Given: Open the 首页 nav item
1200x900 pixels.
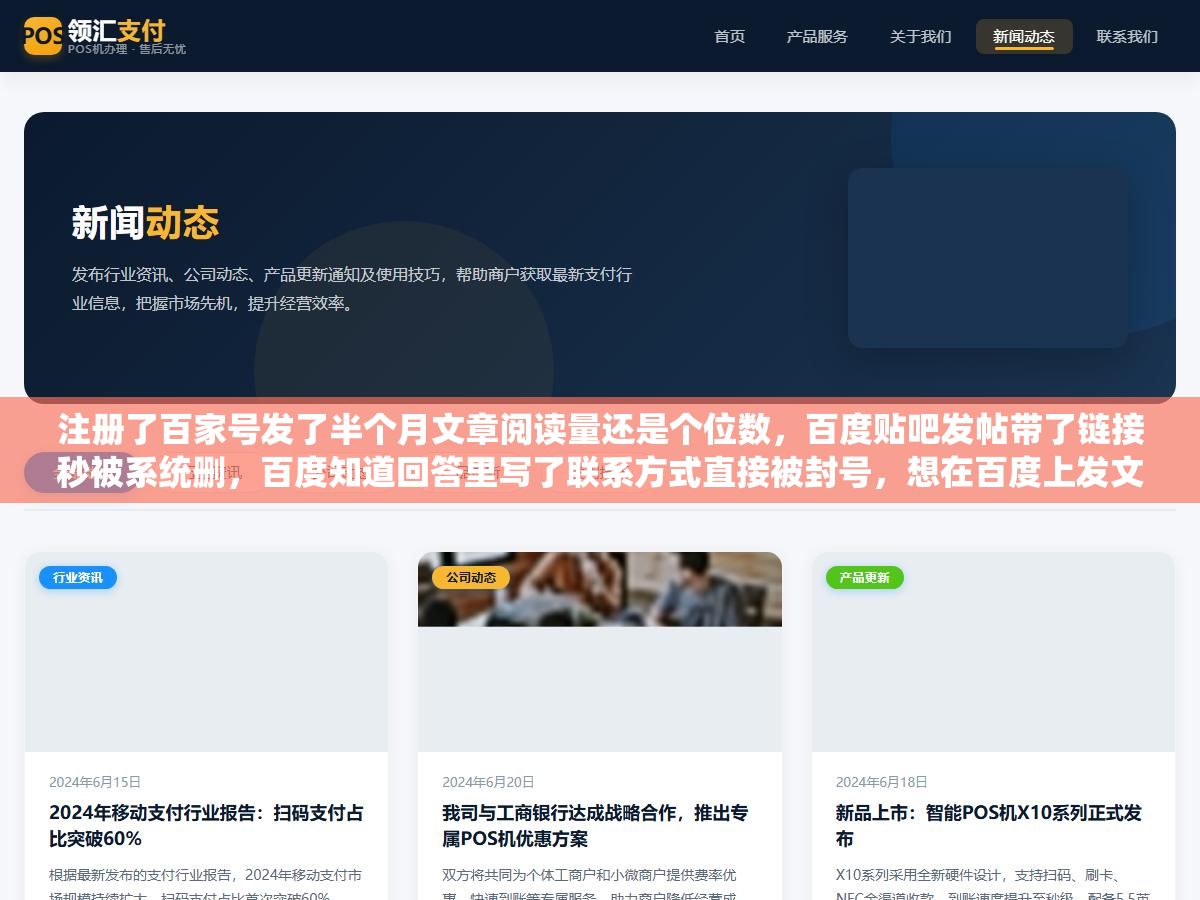Looking at the screenshot, I should coord(729,36).
